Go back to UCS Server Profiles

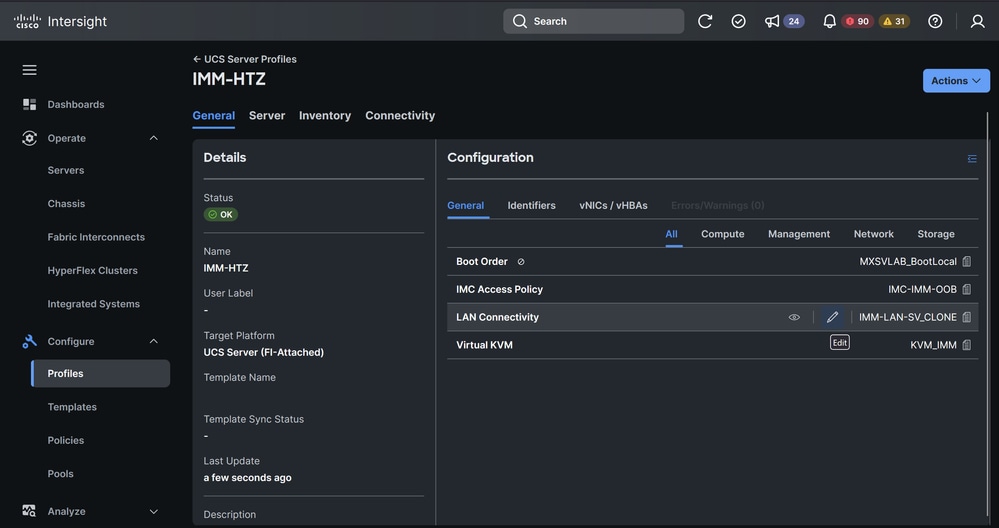pyautogui.click(x=245, y=59)
